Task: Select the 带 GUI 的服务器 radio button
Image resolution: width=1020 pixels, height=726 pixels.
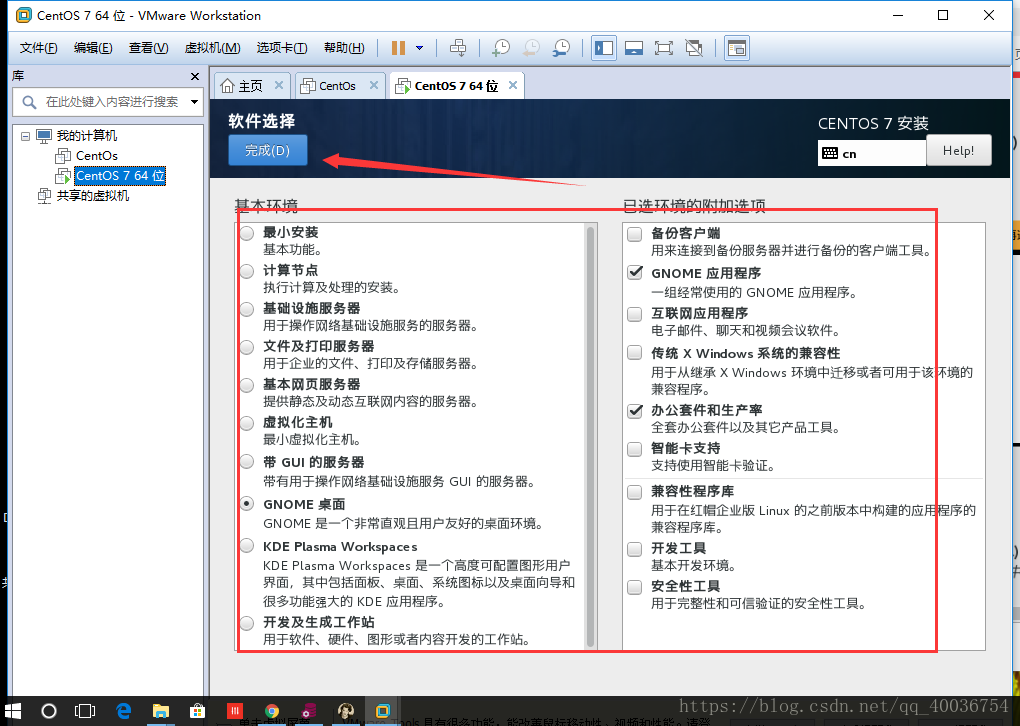Action: point(247,462)
